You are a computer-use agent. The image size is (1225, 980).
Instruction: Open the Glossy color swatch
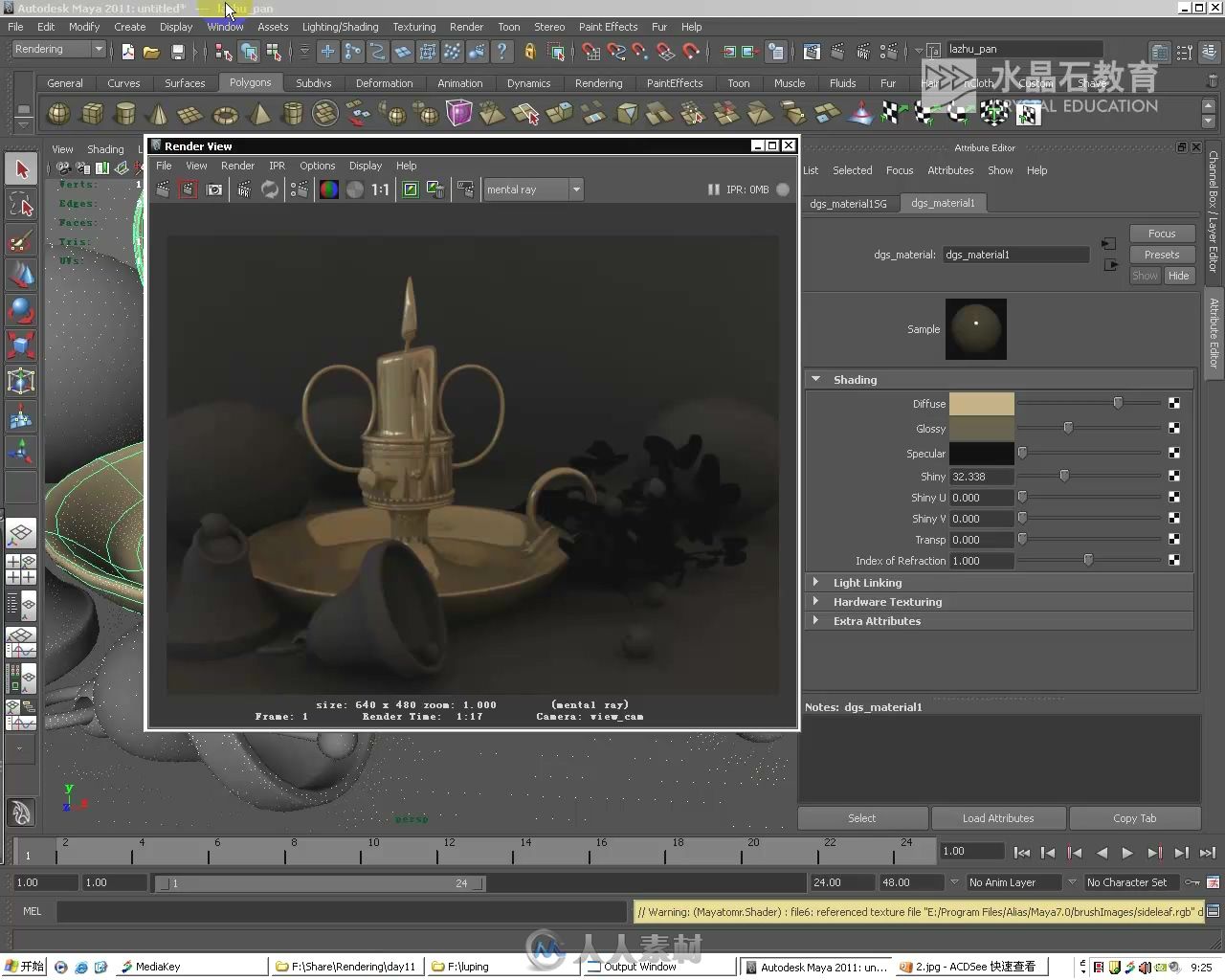(981, 428)
